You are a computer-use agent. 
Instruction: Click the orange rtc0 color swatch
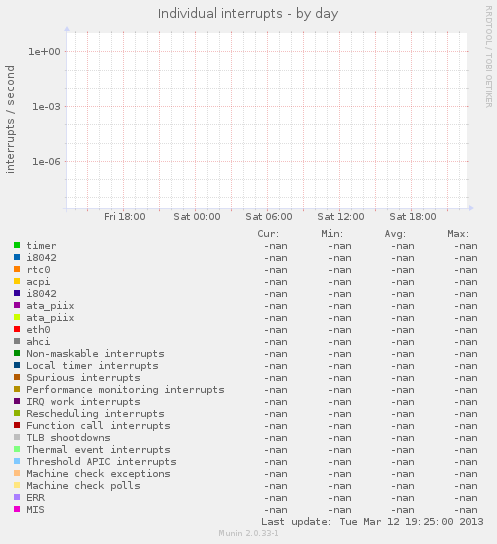click(x=17, y=269)
